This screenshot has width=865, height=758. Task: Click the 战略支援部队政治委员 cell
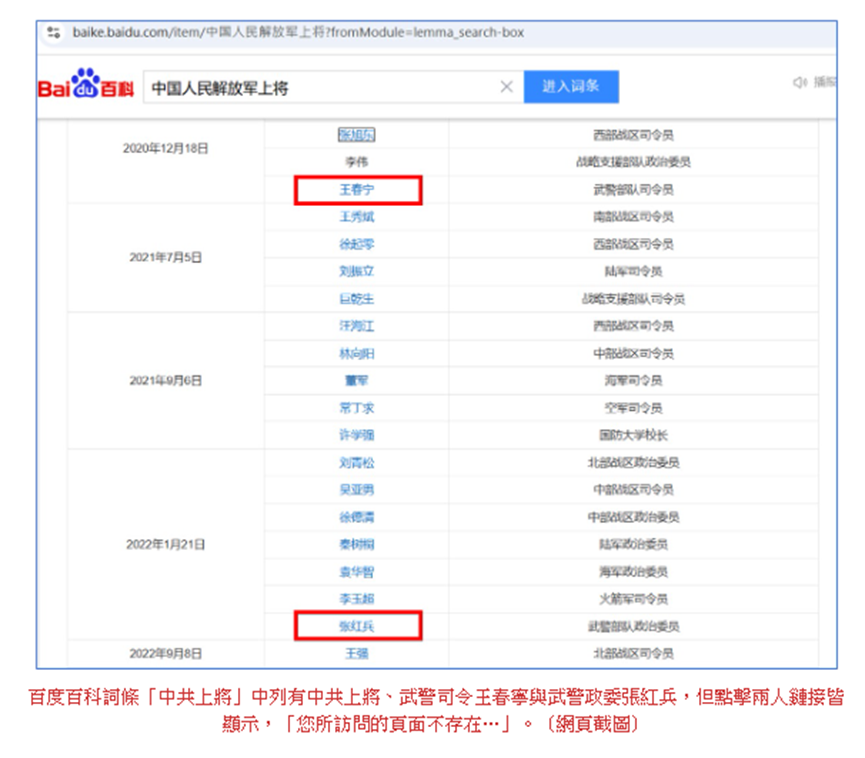click(x=633, y=162)
